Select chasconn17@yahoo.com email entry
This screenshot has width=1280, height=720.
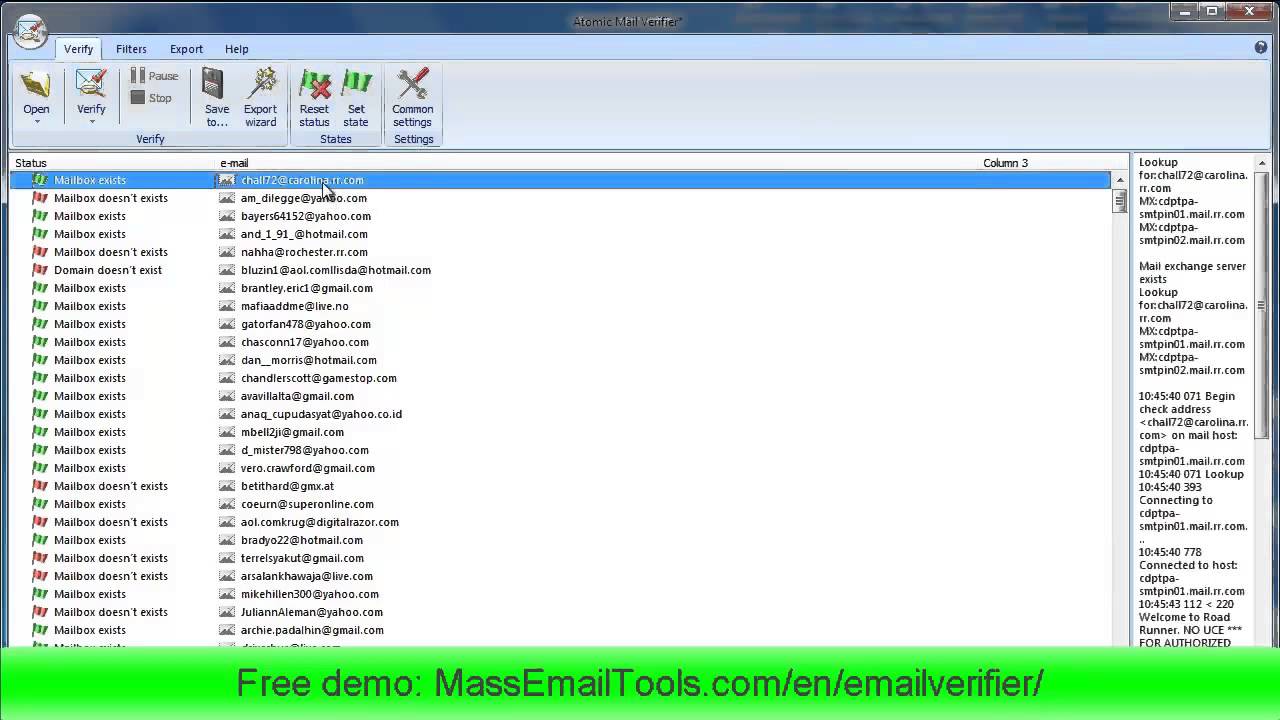coord(304,342)
